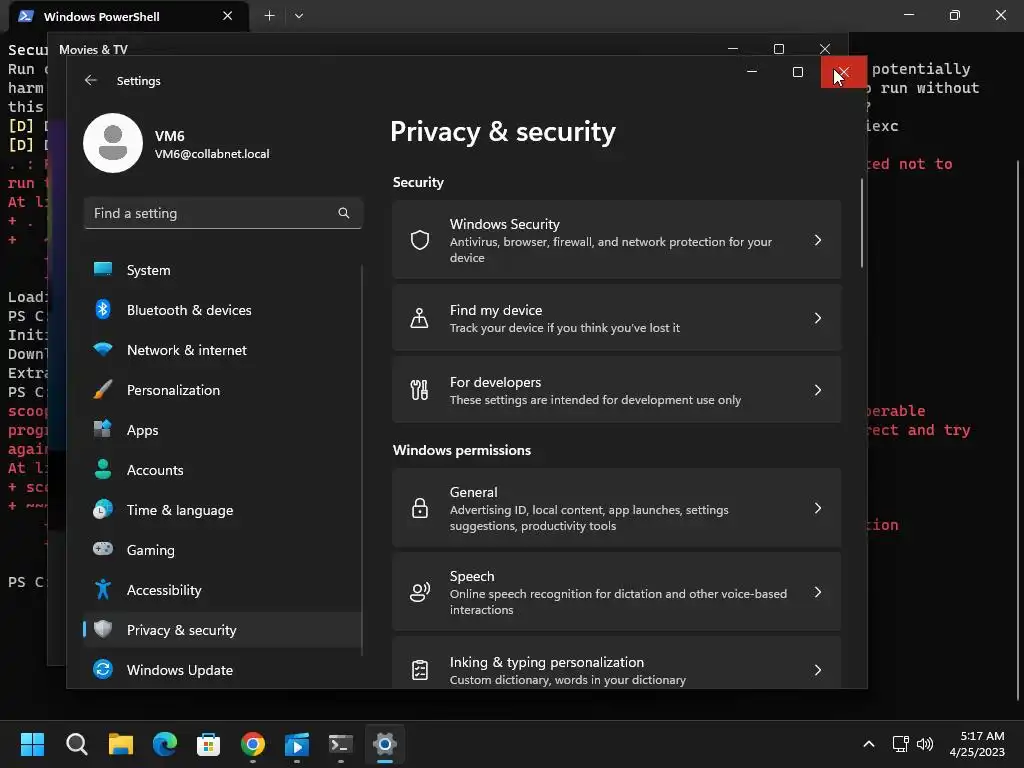The width and height of the screenshot is (1024, 768).
Task: Click the Settings content scrollbar
Action: (x=861, y=223)
